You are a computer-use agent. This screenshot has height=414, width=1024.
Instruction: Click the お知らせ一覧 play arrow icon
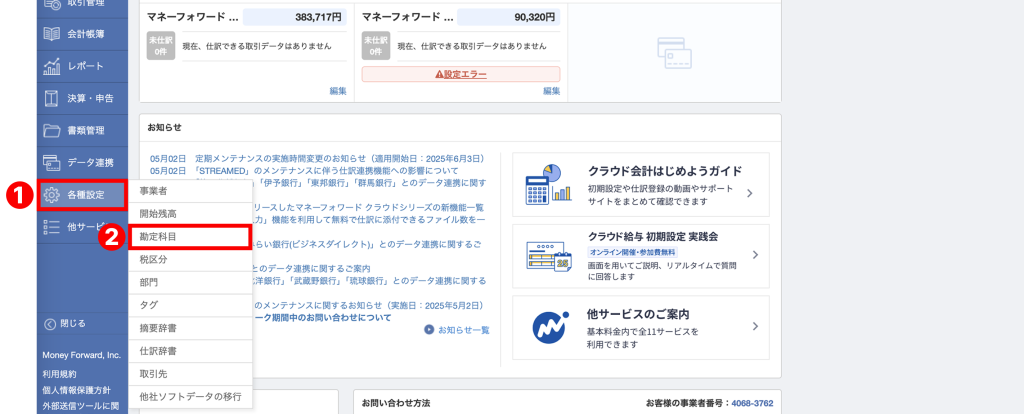coord(429,330)
